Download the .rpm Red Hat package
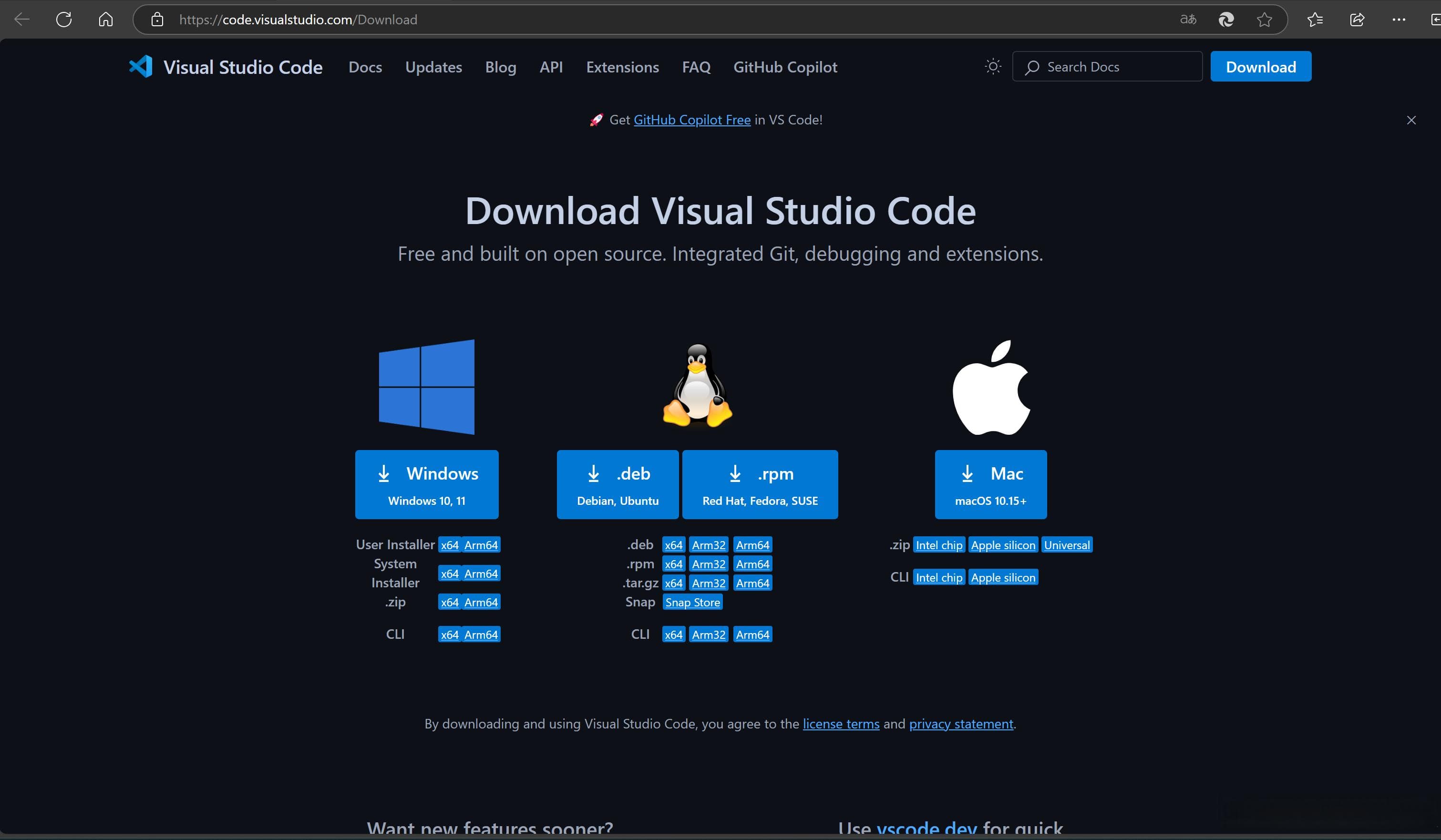Viewport: 1441px width, 840px height. (x=760, y=484)
